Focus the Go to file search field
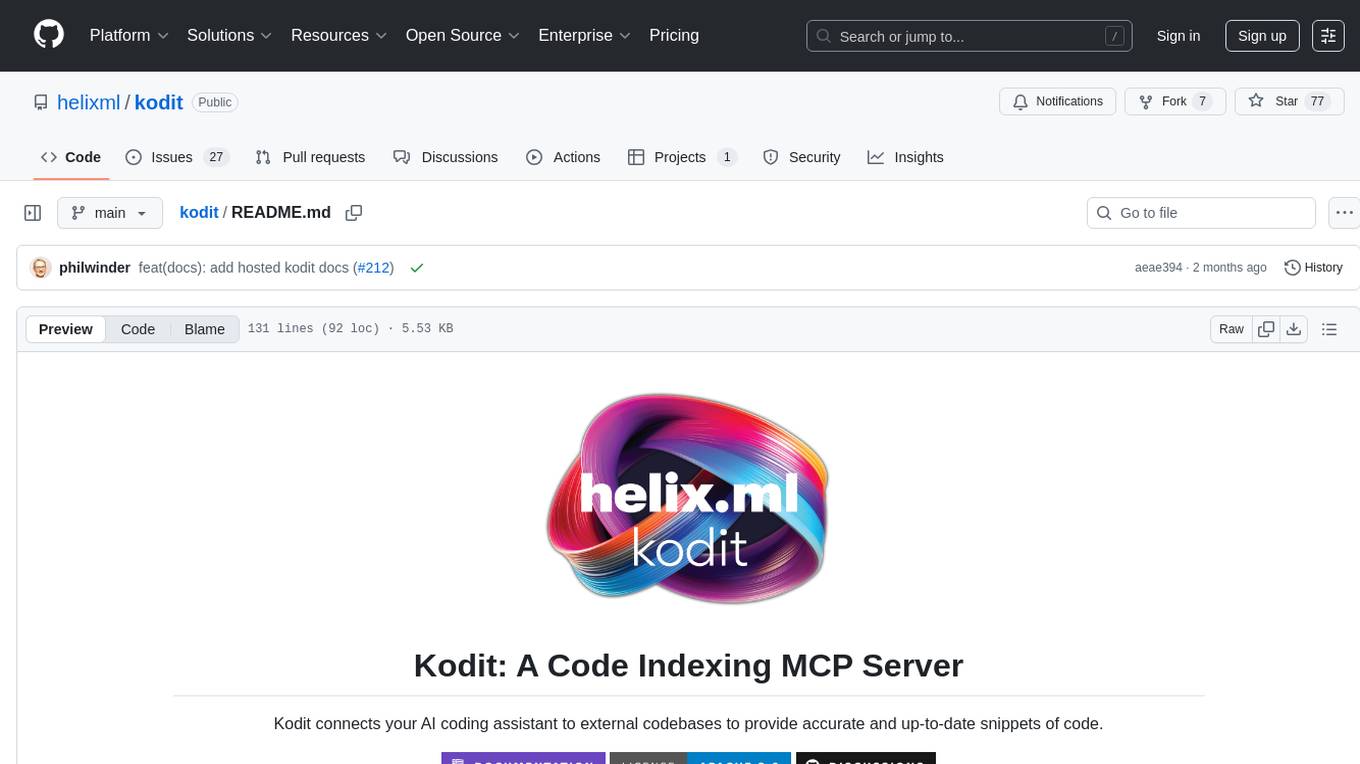The image size is (1360, 764). (1201, 213)
